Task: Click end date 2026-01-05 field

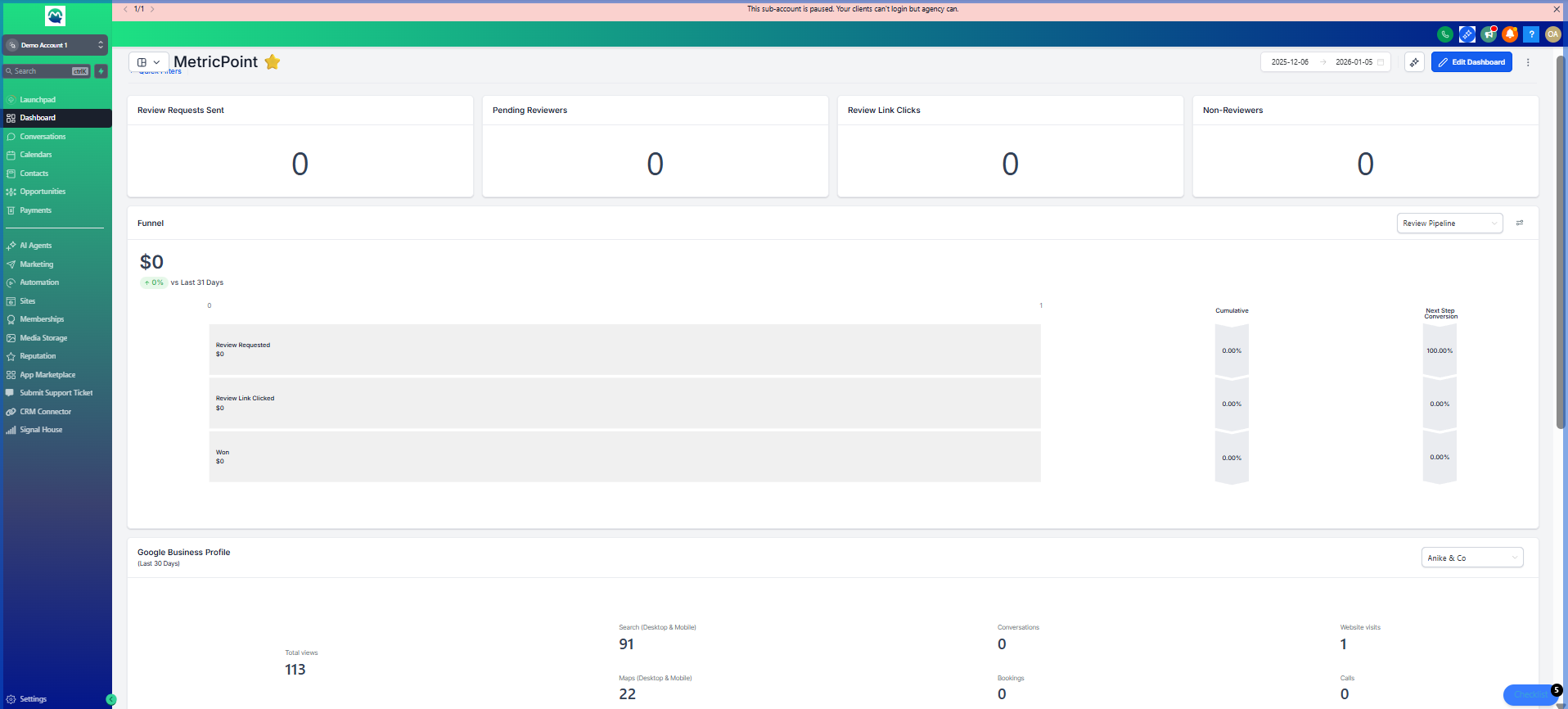Action: coord(1354,62)
